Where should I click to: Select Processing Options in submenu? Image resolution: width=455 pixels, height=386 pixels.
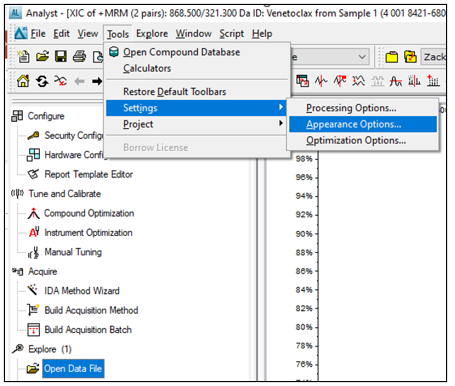click(x=363, y=108)
